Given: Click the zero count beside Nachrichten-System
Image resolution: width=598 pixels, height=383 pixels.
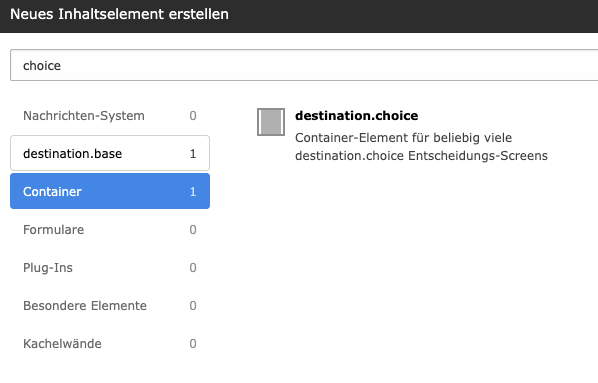Looking at the screenshot, I should (193, 116).
